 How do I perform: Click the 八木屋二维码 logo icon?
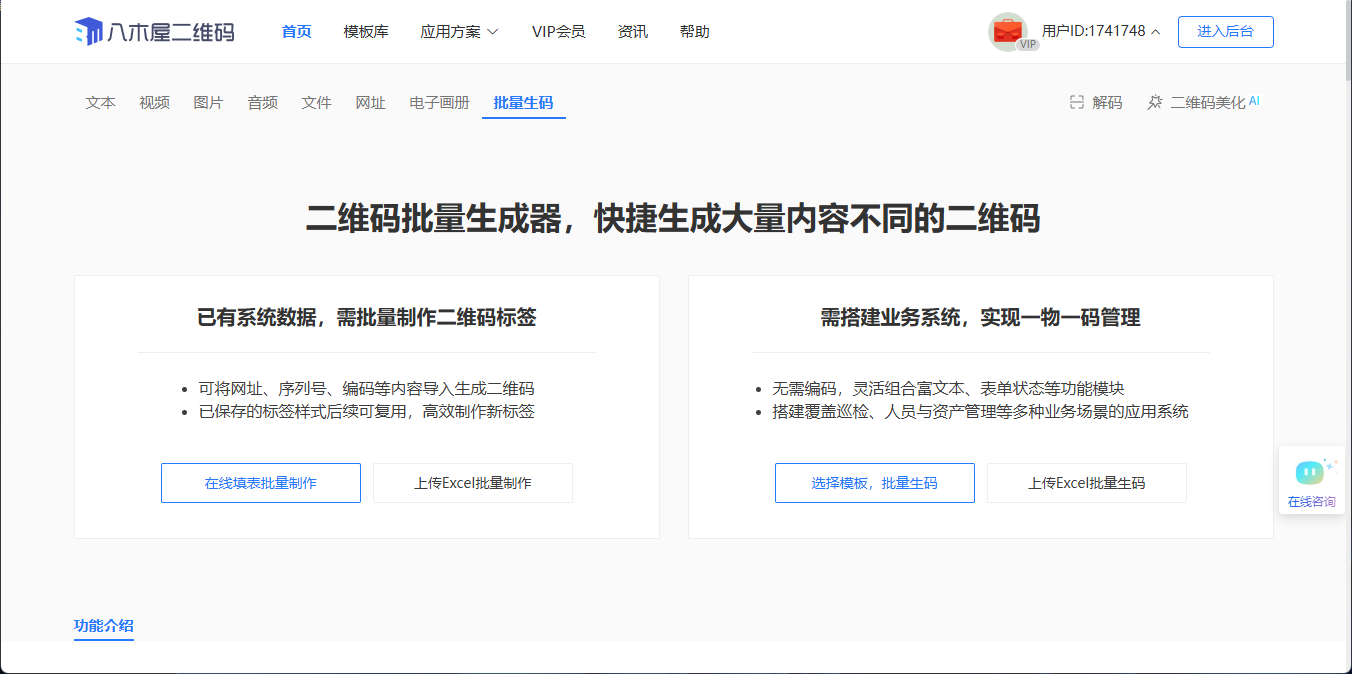[88, 32]
